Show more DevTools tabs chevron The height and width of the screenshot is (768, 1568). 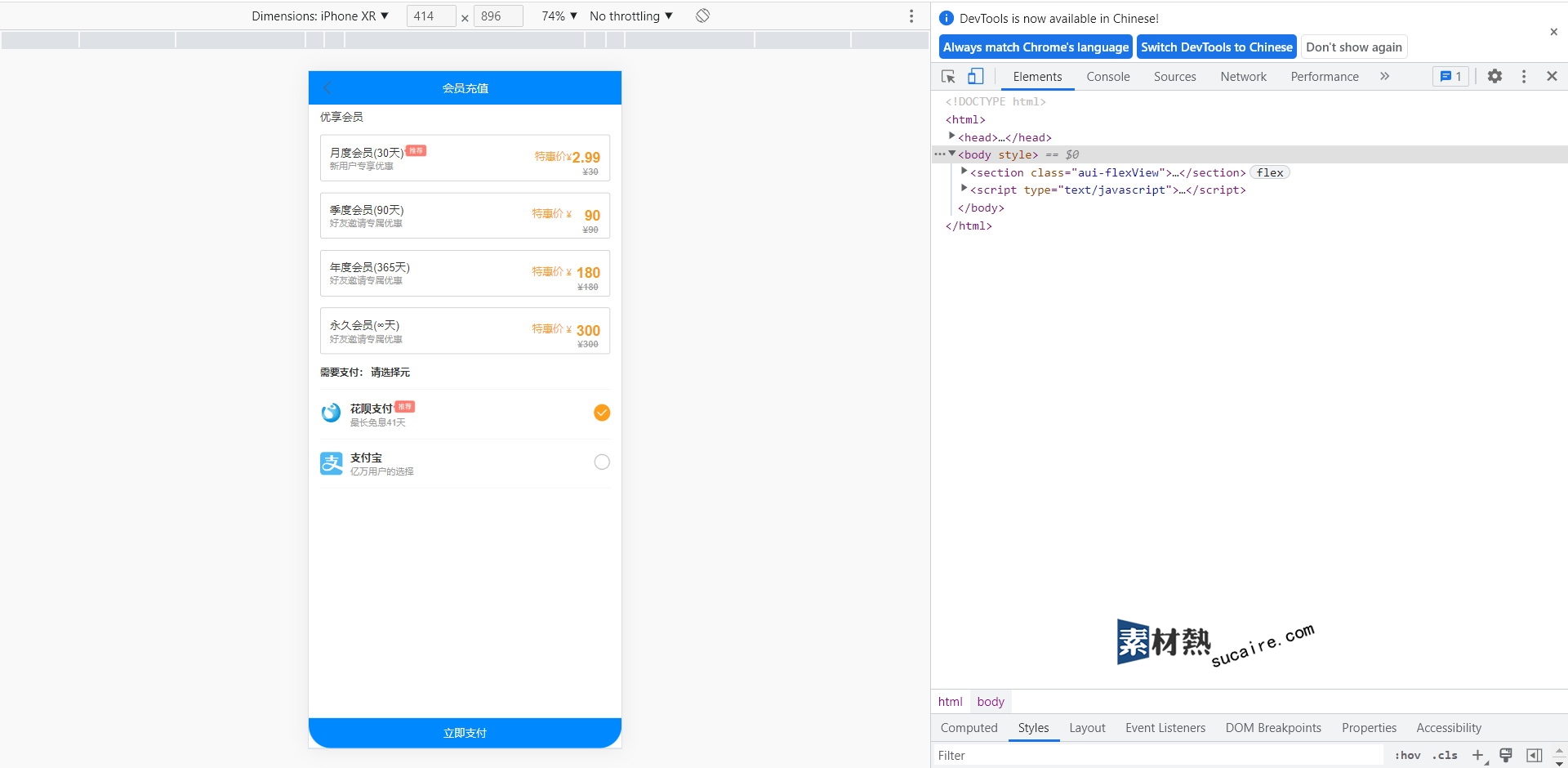point(1384,76)
